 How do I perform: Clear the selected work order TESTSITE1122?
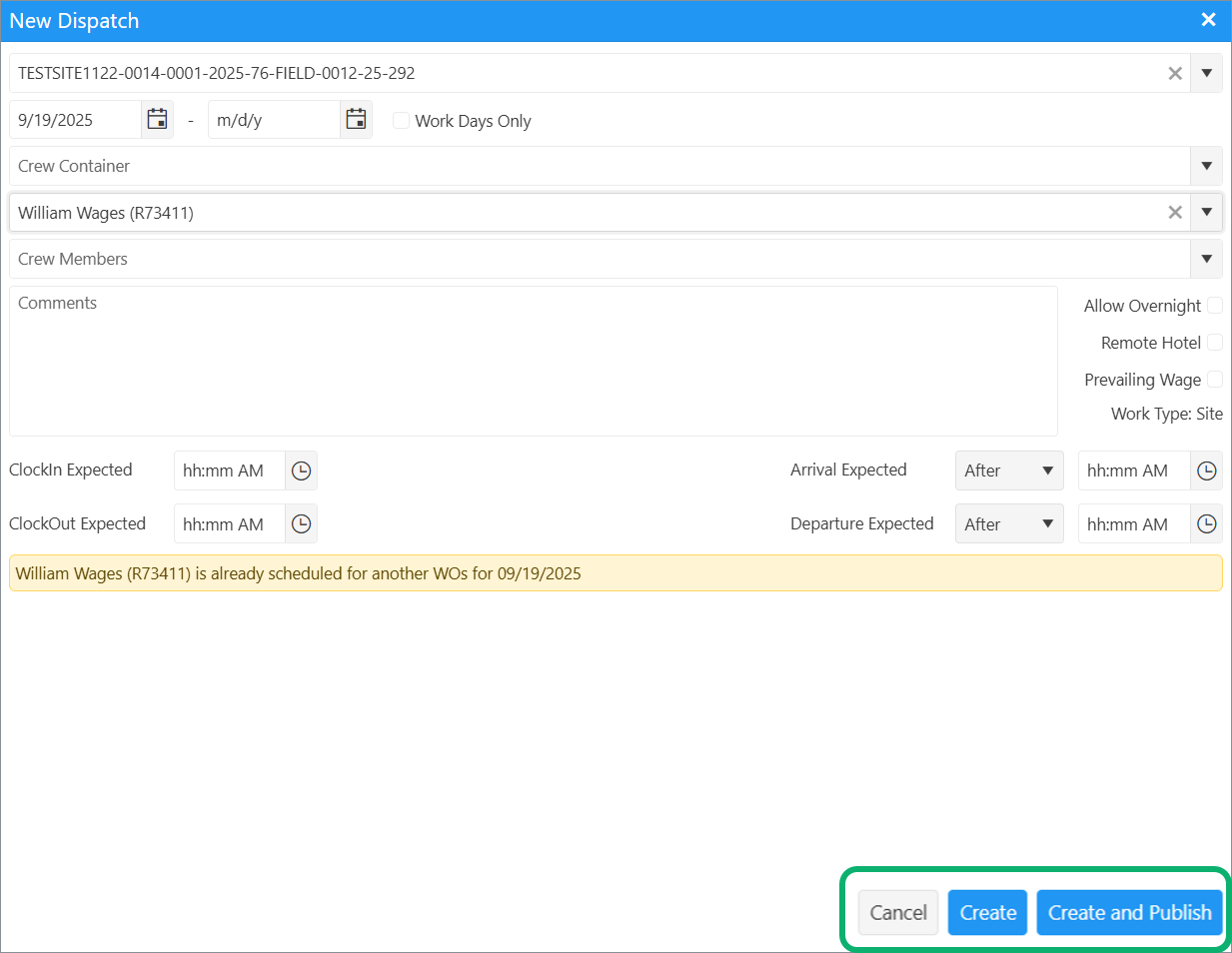tap(1175, 73)
